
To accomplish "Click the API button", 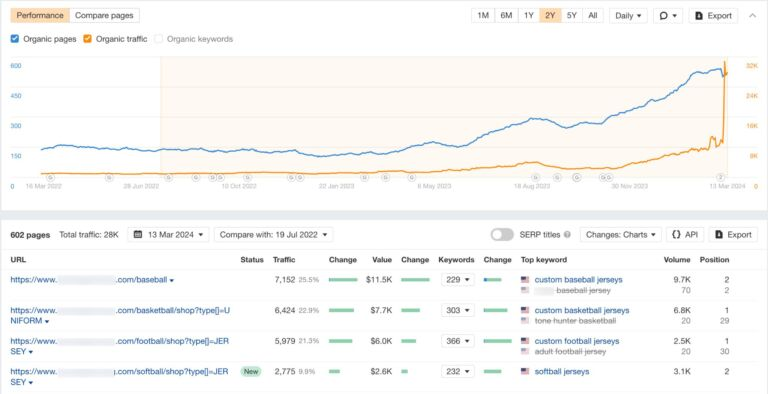I will point(685,234).
